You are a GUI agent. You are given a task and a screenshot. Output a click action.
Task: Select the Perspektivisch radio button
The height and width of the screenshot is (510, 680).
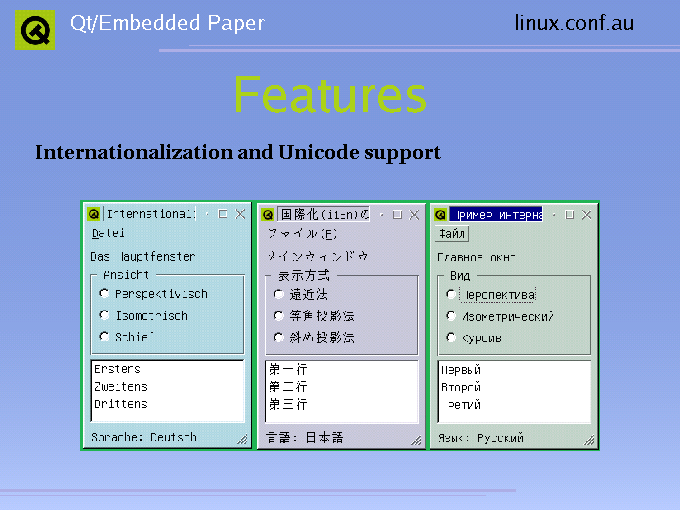pyautogui.click(x=105, y=294)
